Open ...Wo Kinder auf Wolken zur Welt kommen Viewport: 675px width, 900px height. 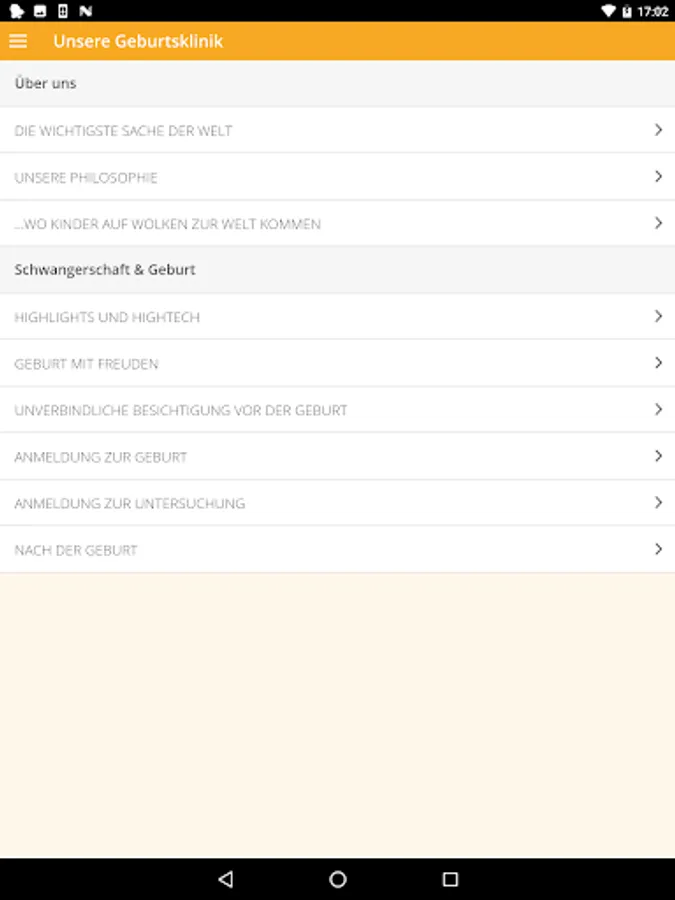pos(168,224)
